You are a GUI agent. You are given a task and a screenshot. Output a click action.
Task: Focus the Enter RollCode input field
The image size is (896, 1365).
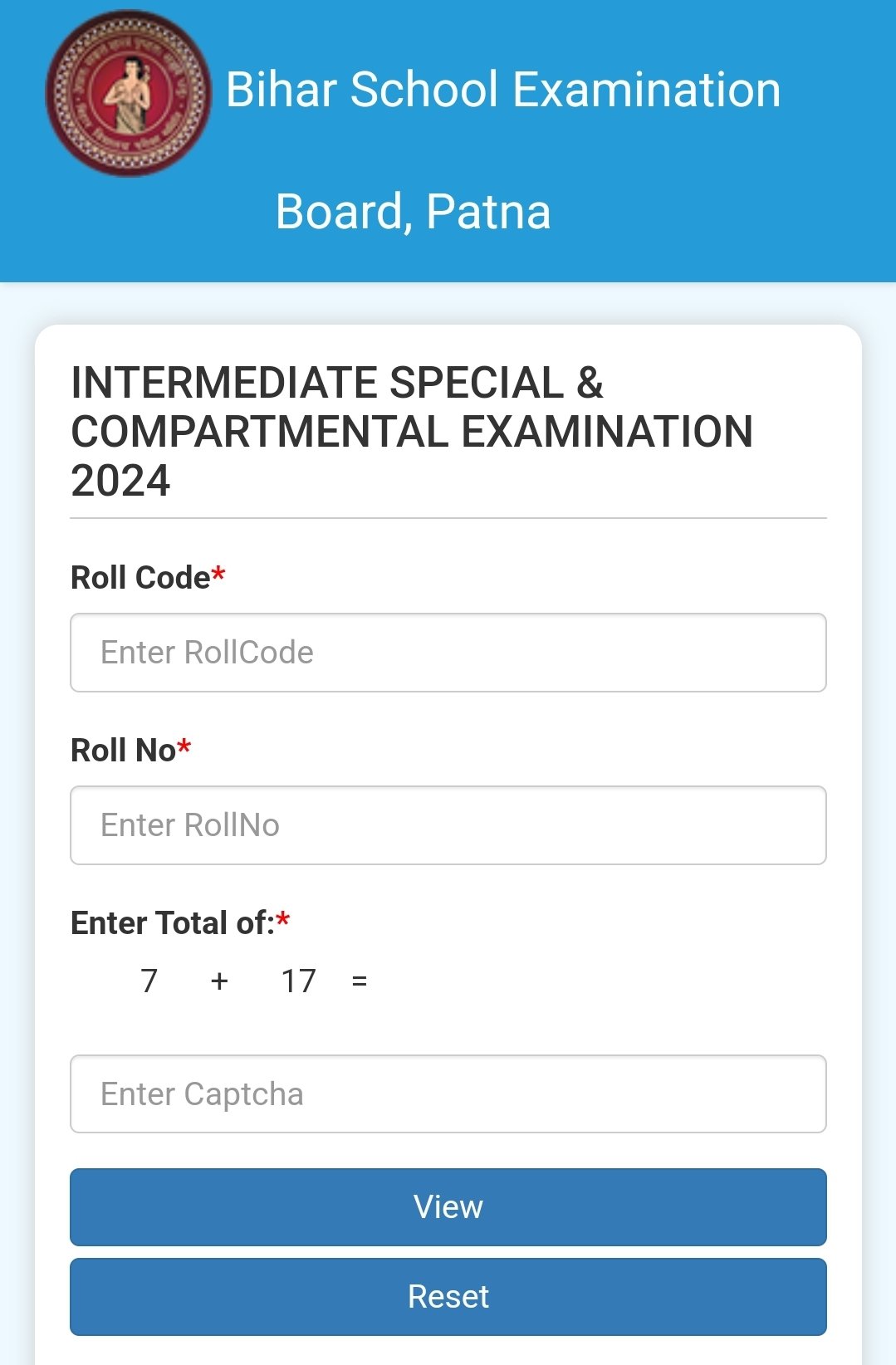[448, 653]
